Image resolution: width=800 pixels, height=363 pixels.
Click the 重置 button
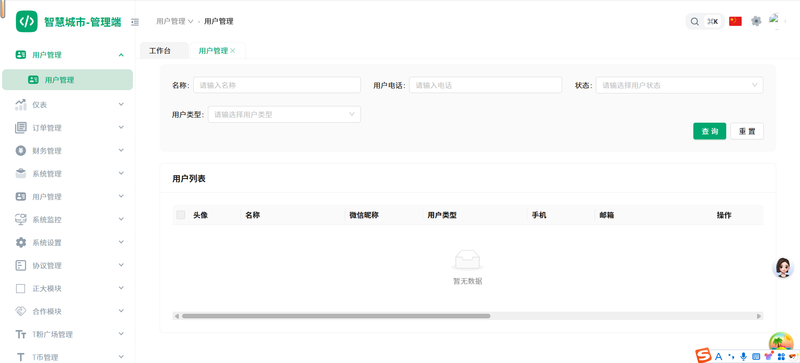(x=747, y=131)
